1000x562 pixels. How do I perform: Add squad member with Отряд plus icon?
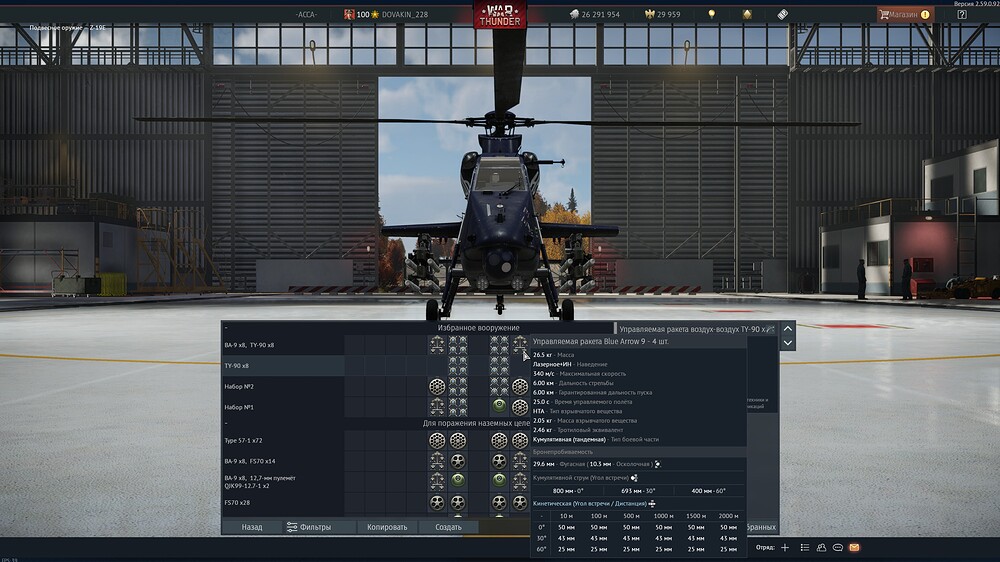click(785, 547)
